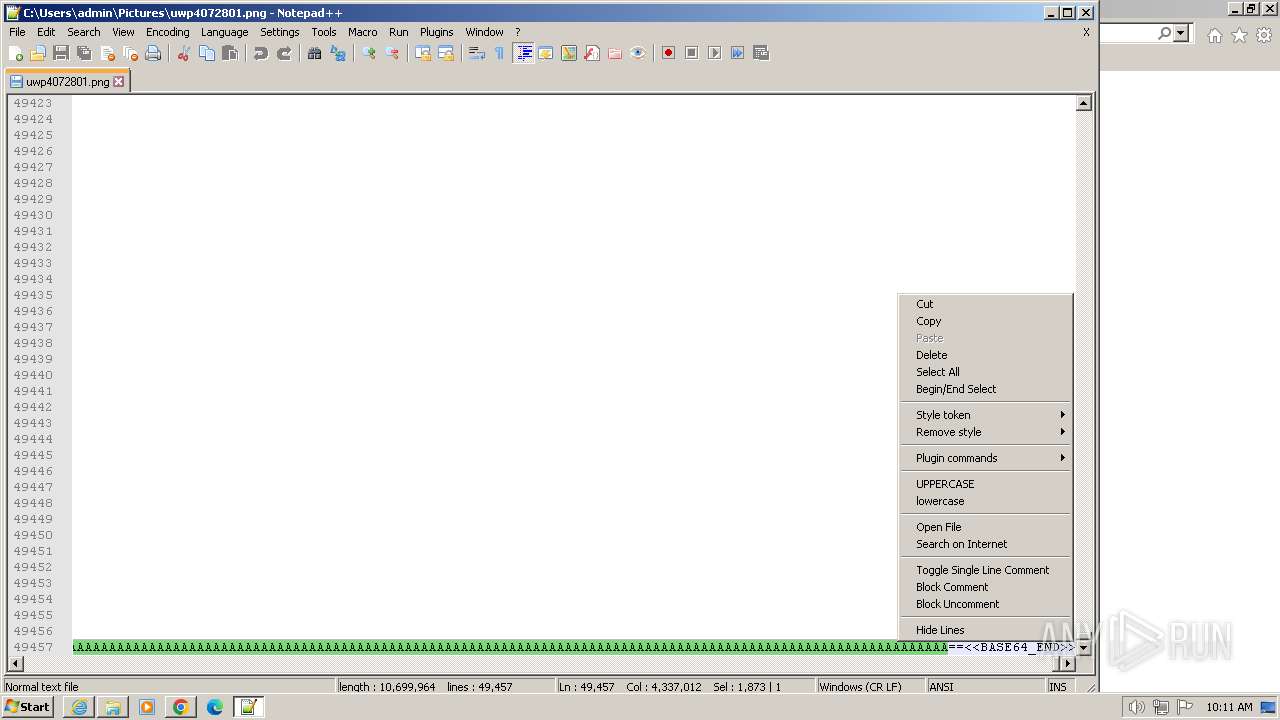Close the uwp4072801.png tab with its red X
The image size is (1280, 720).
point(118,82)
